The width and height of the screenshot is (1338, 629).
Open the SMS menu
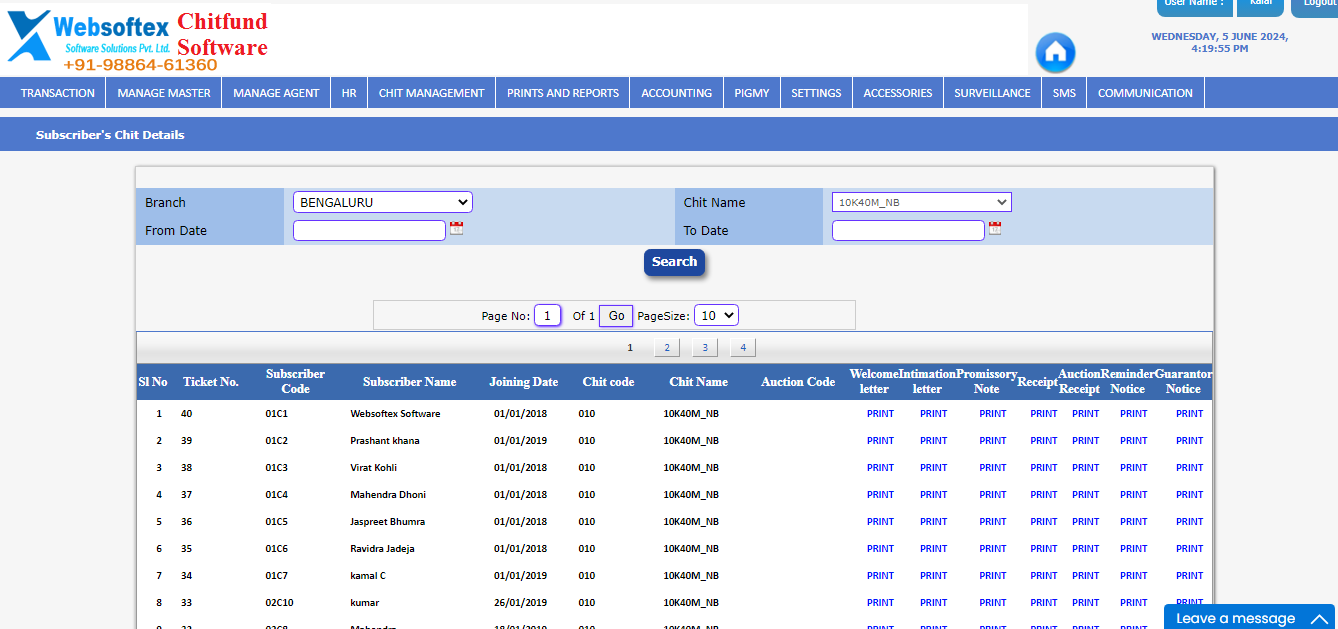pyautogui.click(x=1063, y=92)
